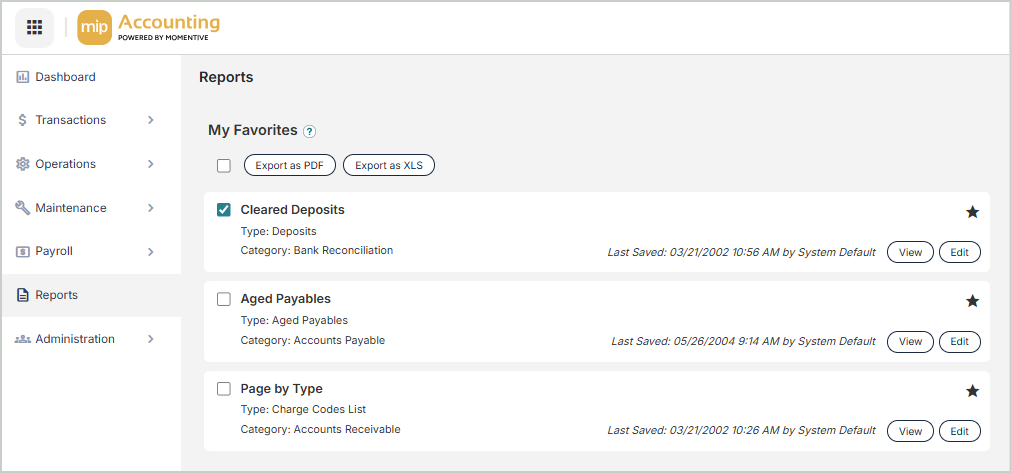Screen dimensions: 1011x473
Task: Uncheck the Cleared Deposits checkbox
Action: click(x=224, y=210)
